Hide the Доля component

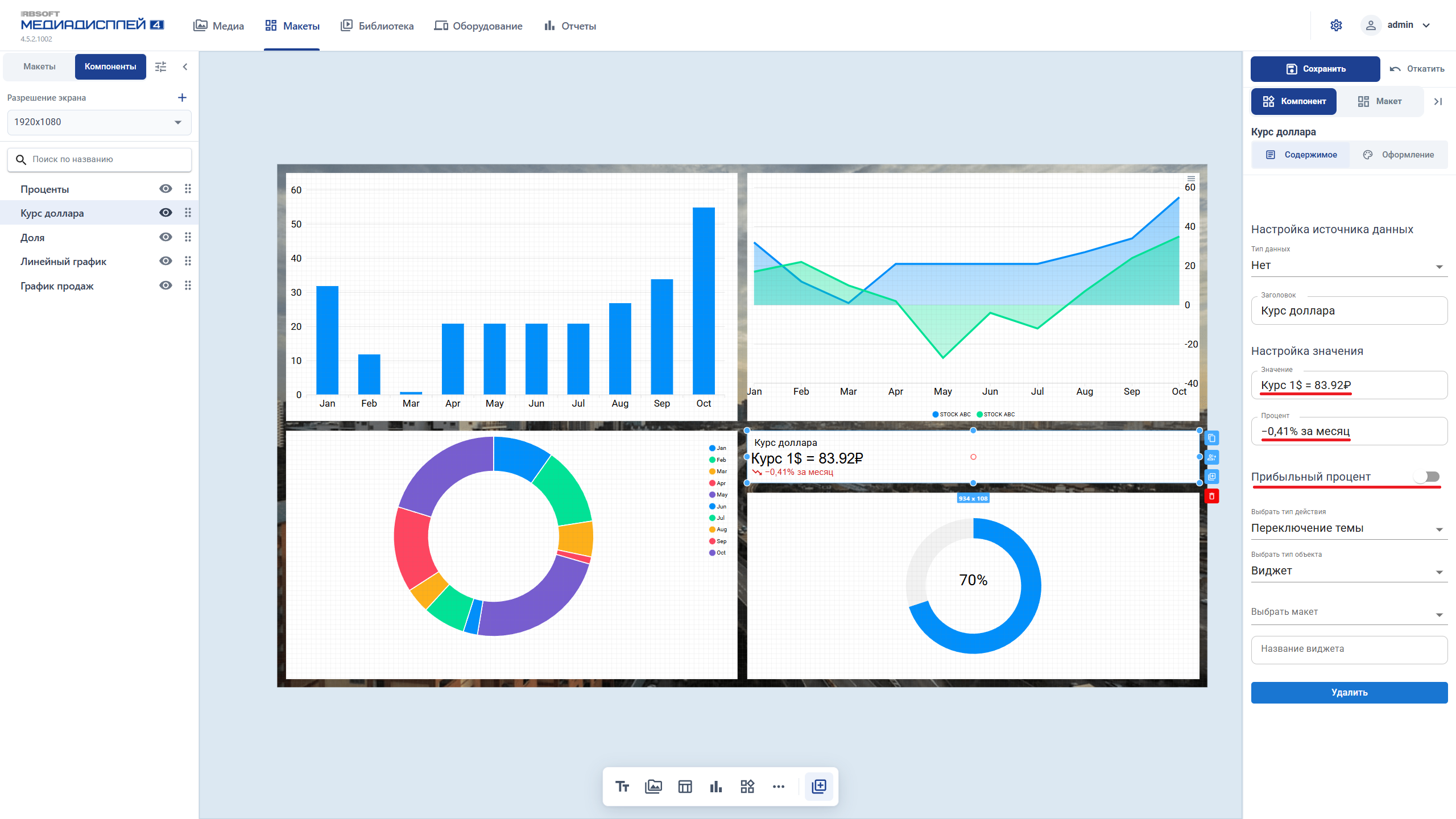pyautogui.click(x=166, y=237)
